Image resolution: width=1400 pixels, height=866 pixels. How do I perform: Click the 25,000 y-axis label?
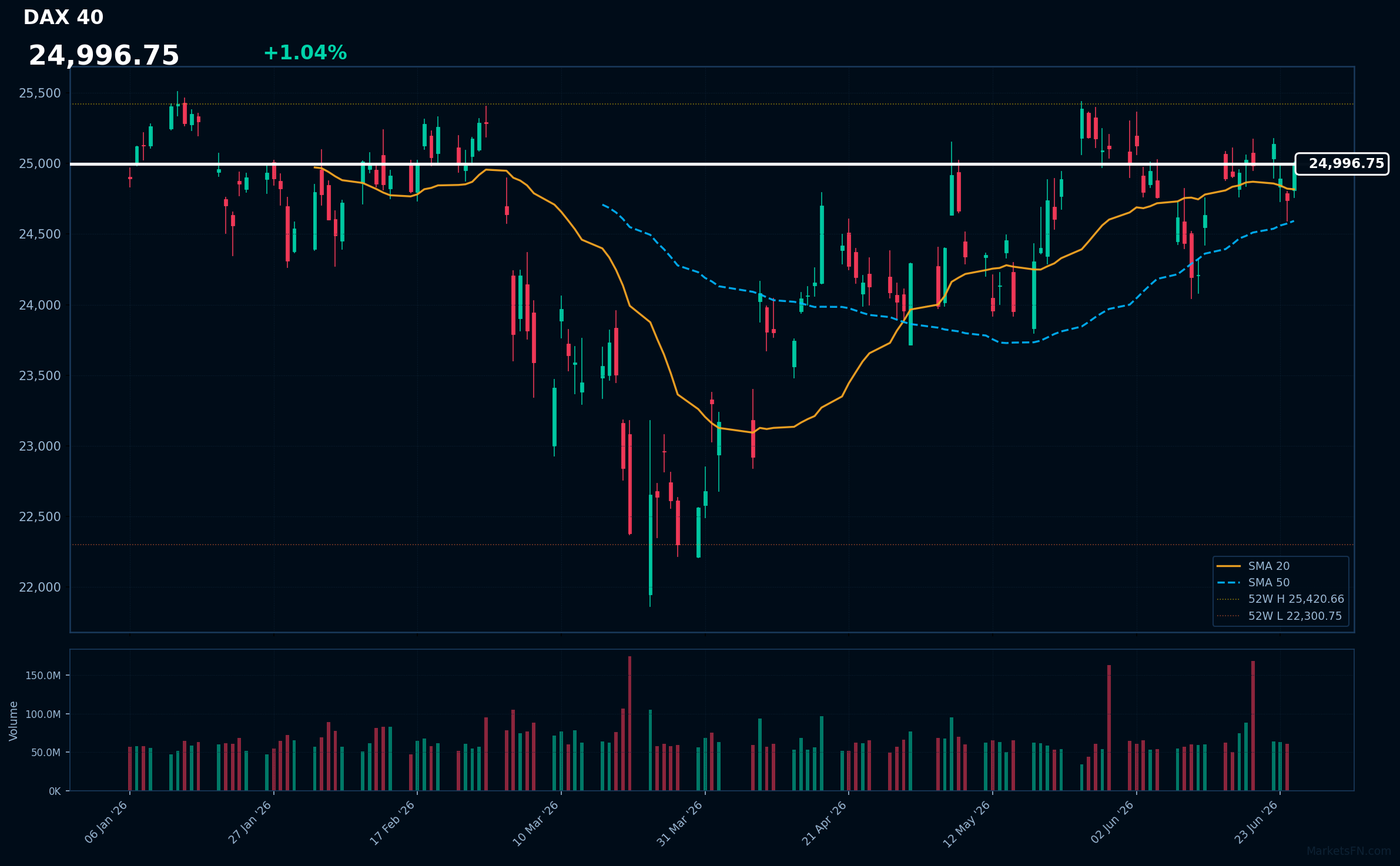click(x=40, y=163)
